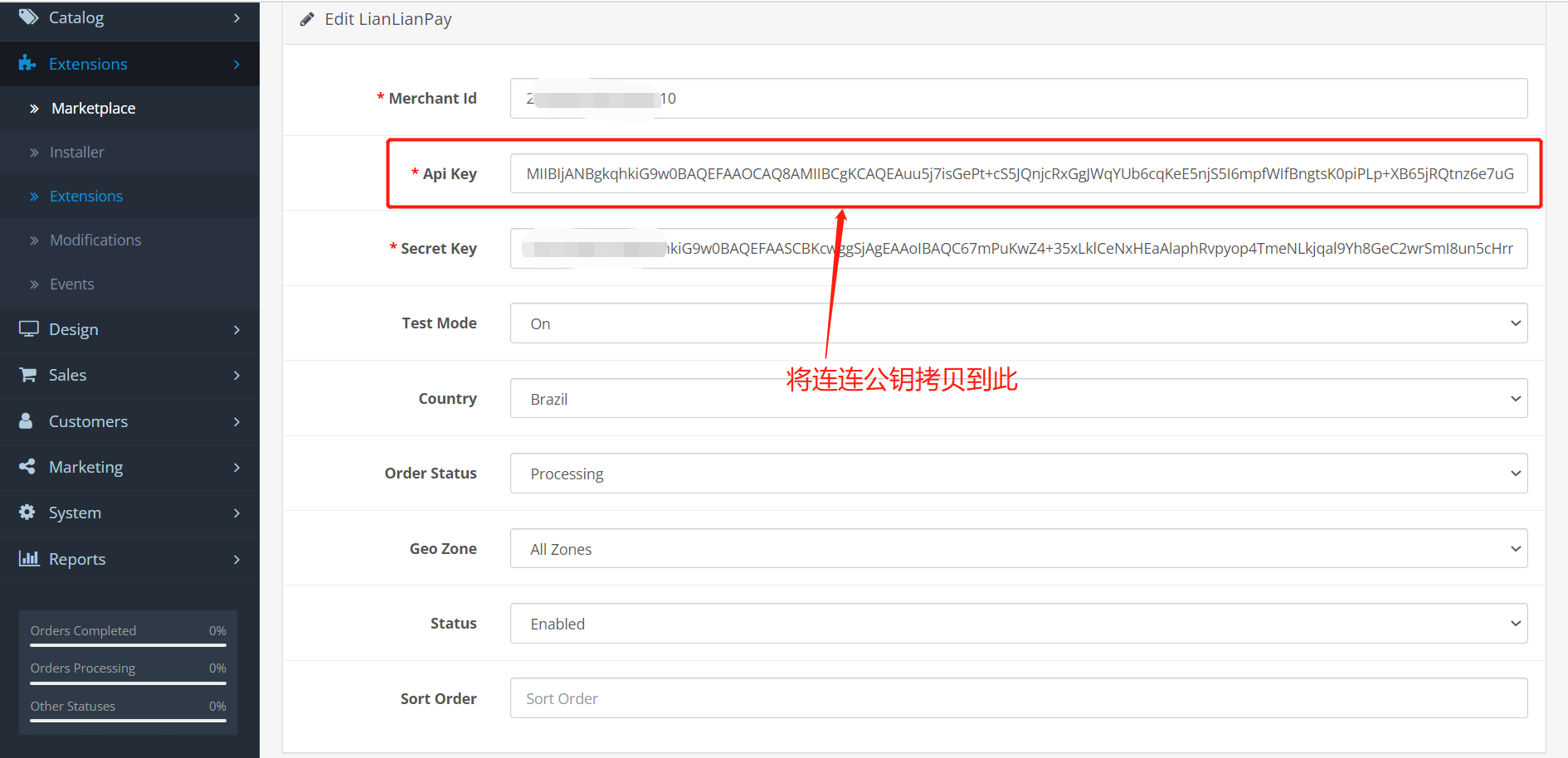Click the Secret Key field label

tap(439, 249)
